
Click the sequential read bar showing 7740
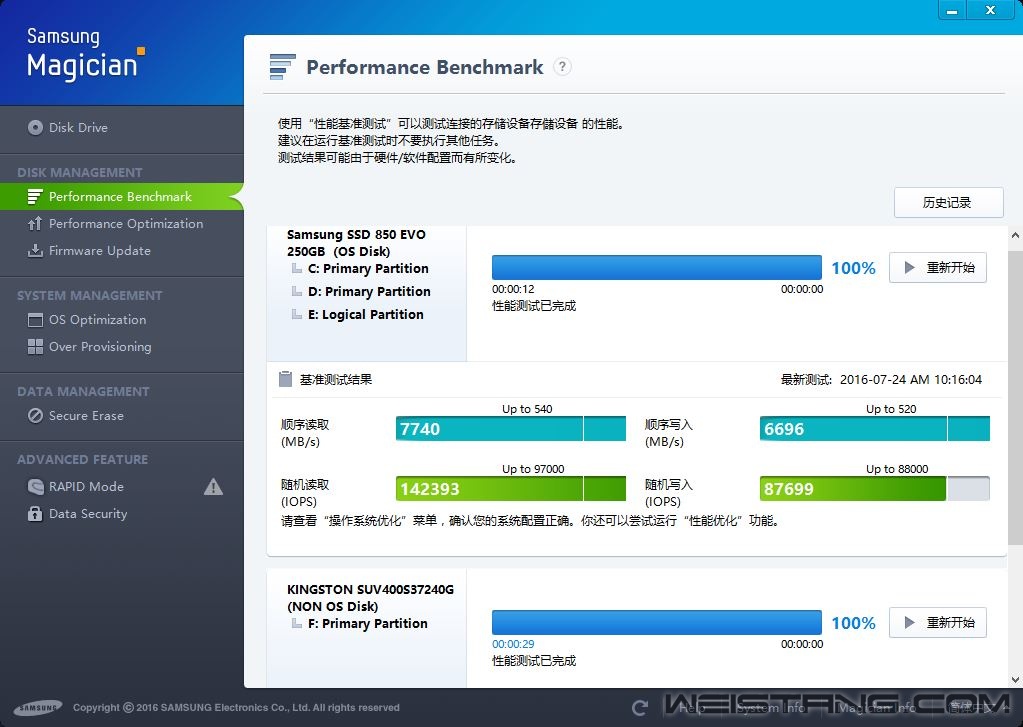pos(511,429)
